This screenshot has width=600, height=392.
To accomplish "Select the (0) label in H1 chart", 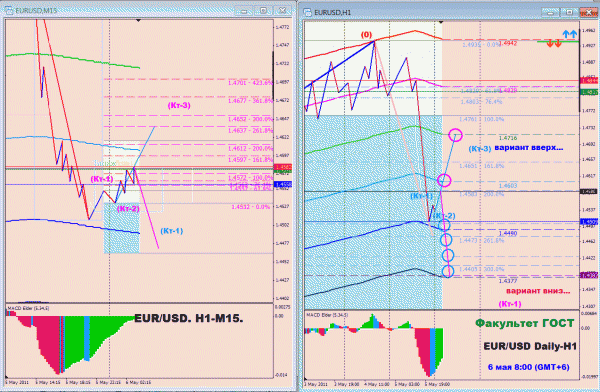I will pos(366,35).
